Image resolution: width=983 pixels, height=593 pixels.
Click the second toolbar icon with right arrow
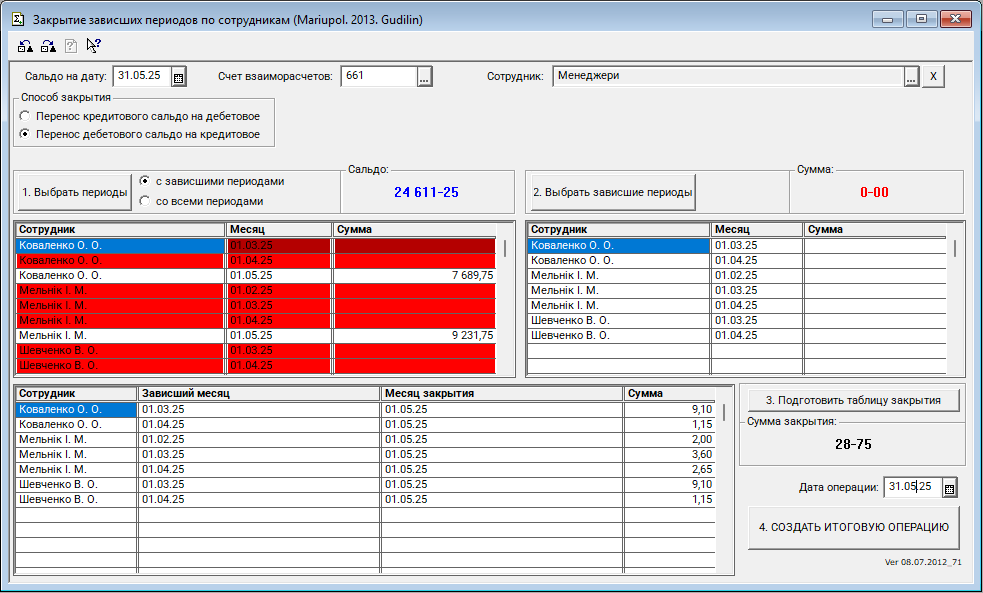[x=47, y=45]
